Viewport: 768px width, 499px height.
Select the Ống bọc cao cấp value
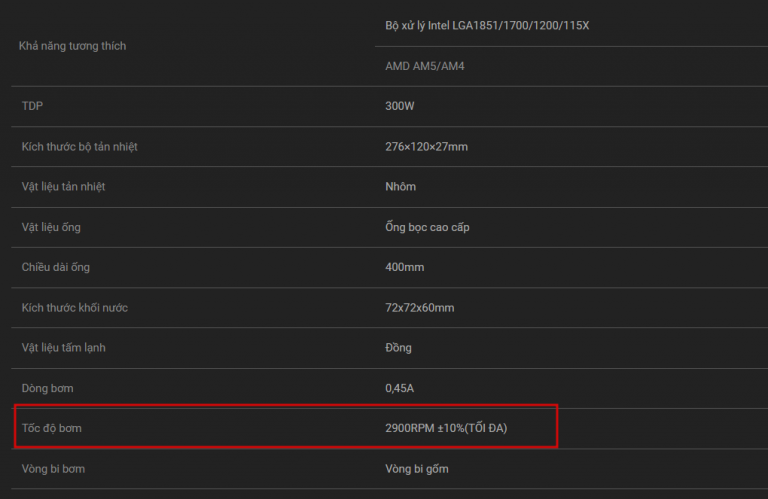(427, 227)
